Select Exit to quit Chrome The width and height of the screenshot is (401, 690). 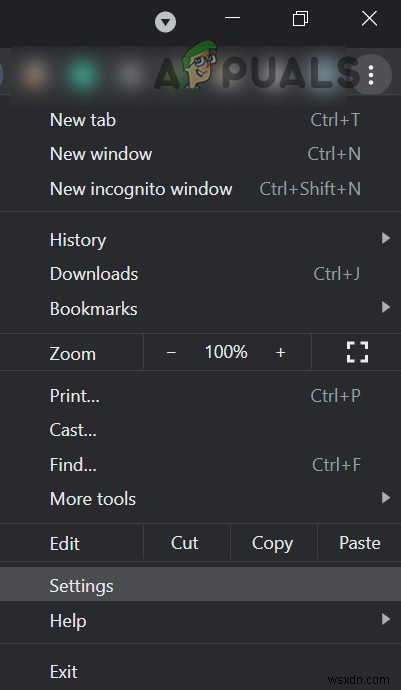pos(200,672)
